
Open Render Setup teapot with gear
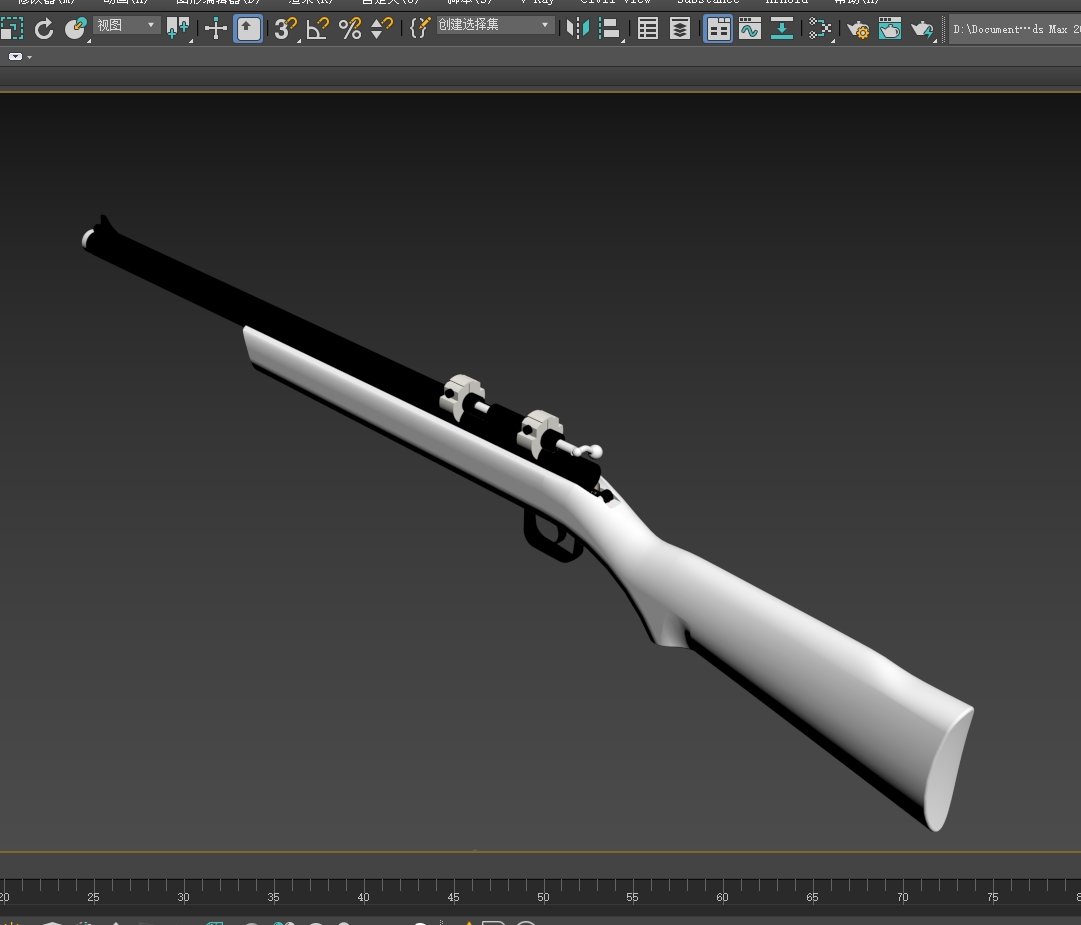coord(858,29)
